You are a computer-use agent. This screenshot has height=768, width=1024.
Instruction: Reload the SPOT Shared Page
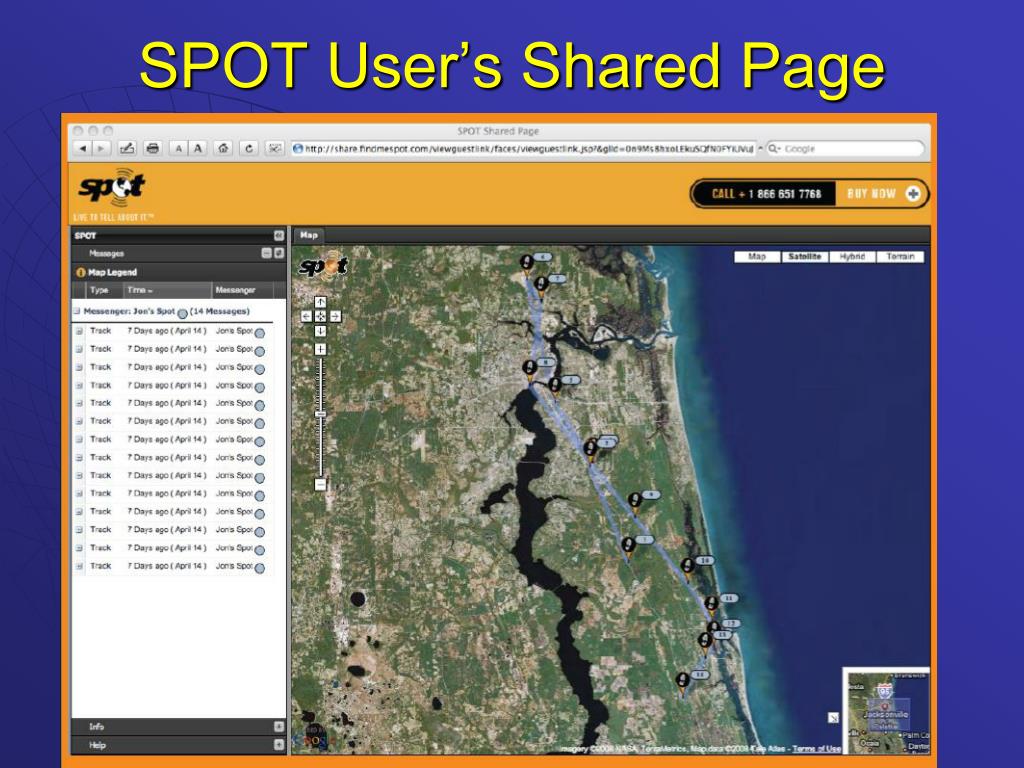(249, 149)
